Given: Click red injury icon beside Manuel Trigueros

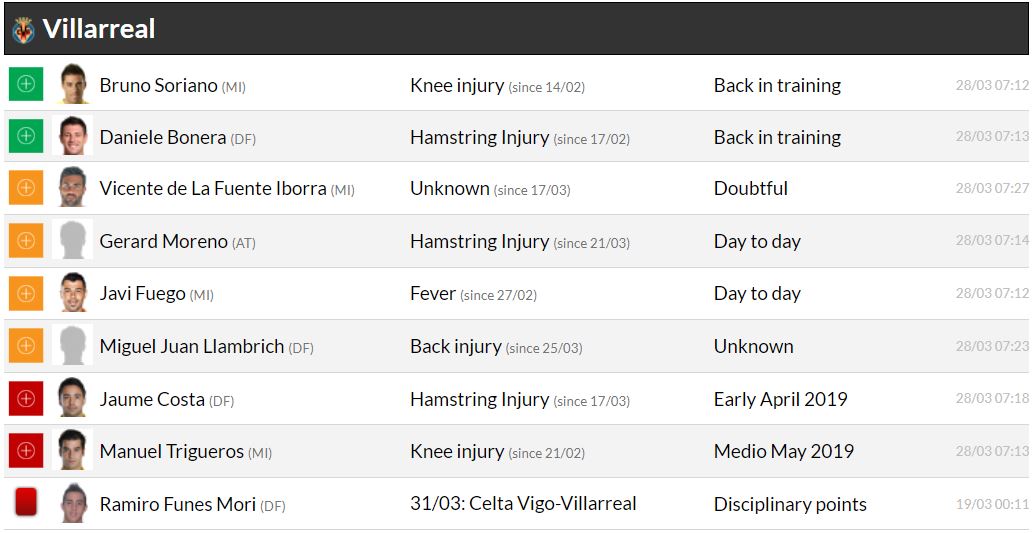Looking at the screenshot, I should (x=26, y=451).
